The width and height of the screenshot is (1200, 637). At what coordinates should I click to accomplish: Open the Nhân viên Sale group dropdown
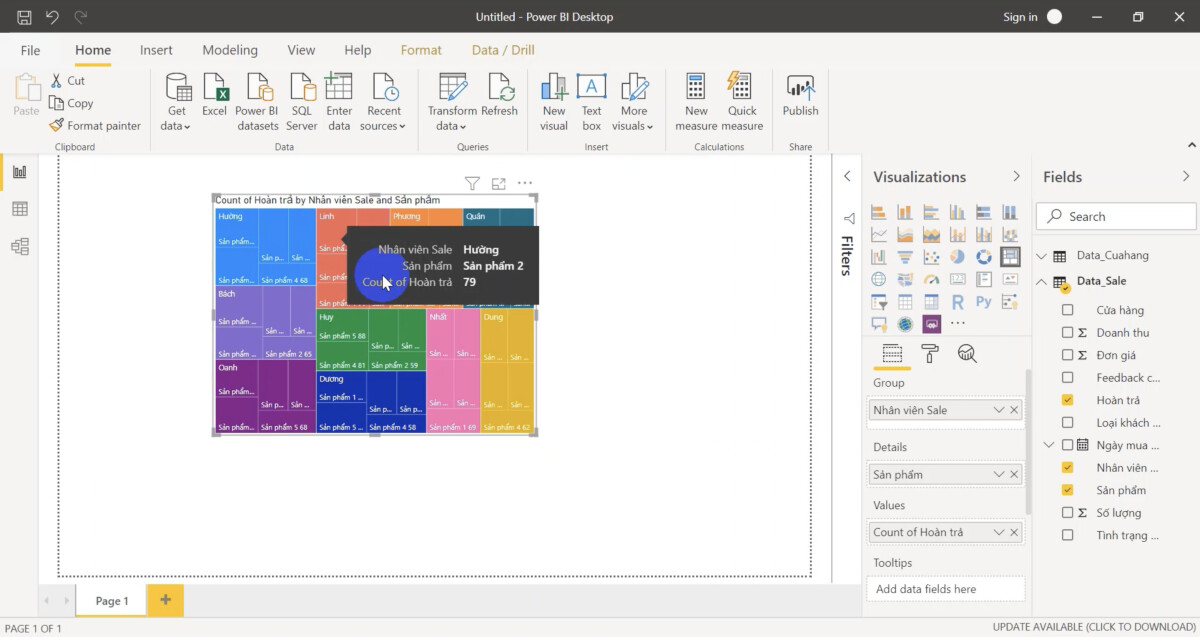(1000, 409)
